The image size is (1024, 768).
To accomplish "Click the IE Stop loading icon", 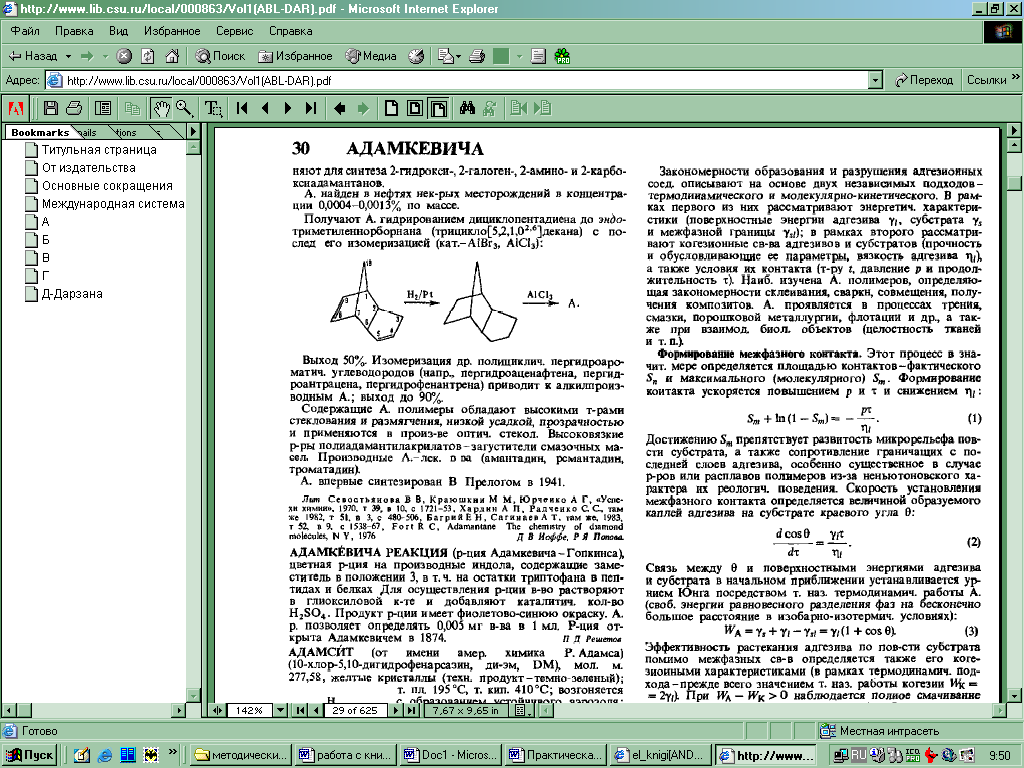I will pyautogui.click(x=124, y=56).
